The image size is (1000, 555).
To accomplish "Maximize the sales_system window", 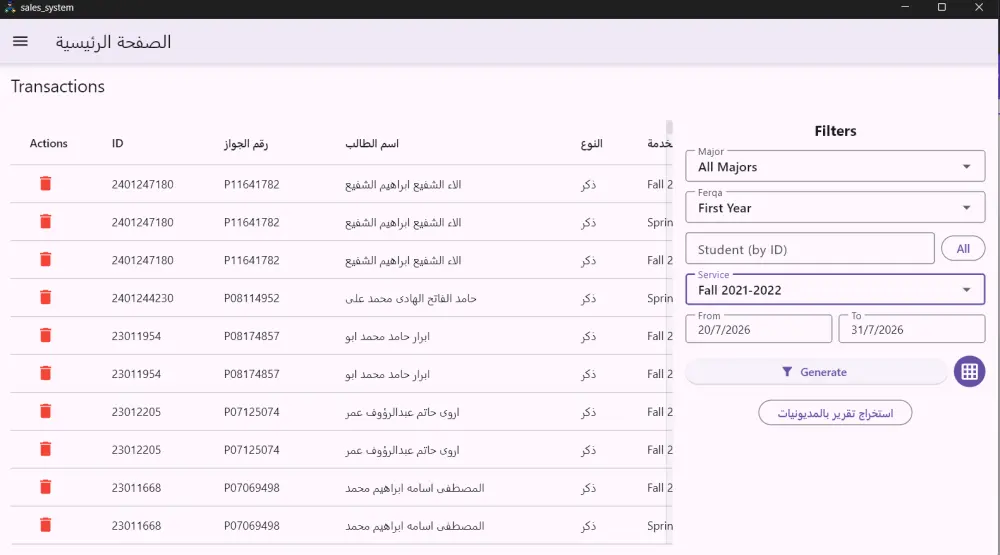I will (x=941, y=7).
